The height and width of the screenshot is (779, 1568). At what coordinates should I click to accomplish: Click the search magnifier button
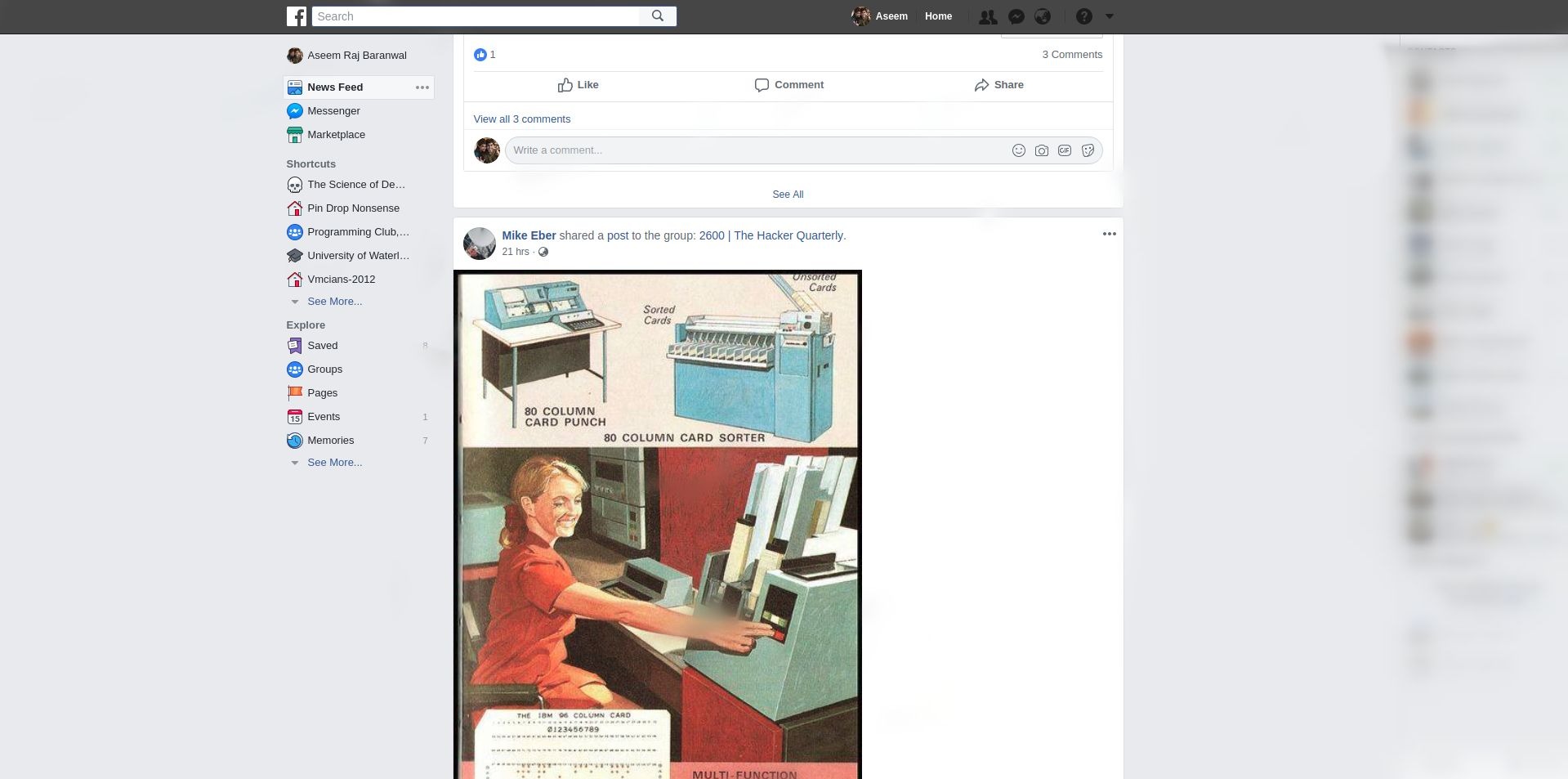click(658, 16)
